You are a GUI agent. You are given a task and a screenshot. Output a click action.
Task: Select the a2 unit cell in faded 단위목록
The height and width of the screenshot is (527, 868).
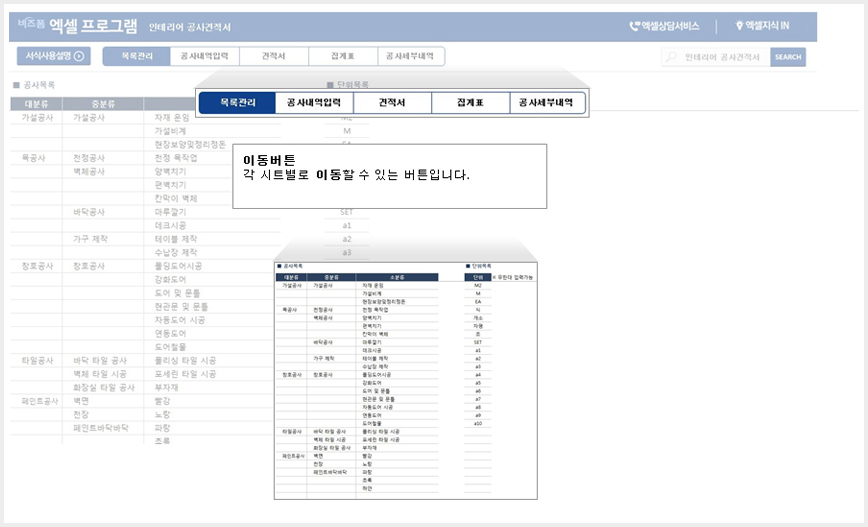tap(347, 239)
